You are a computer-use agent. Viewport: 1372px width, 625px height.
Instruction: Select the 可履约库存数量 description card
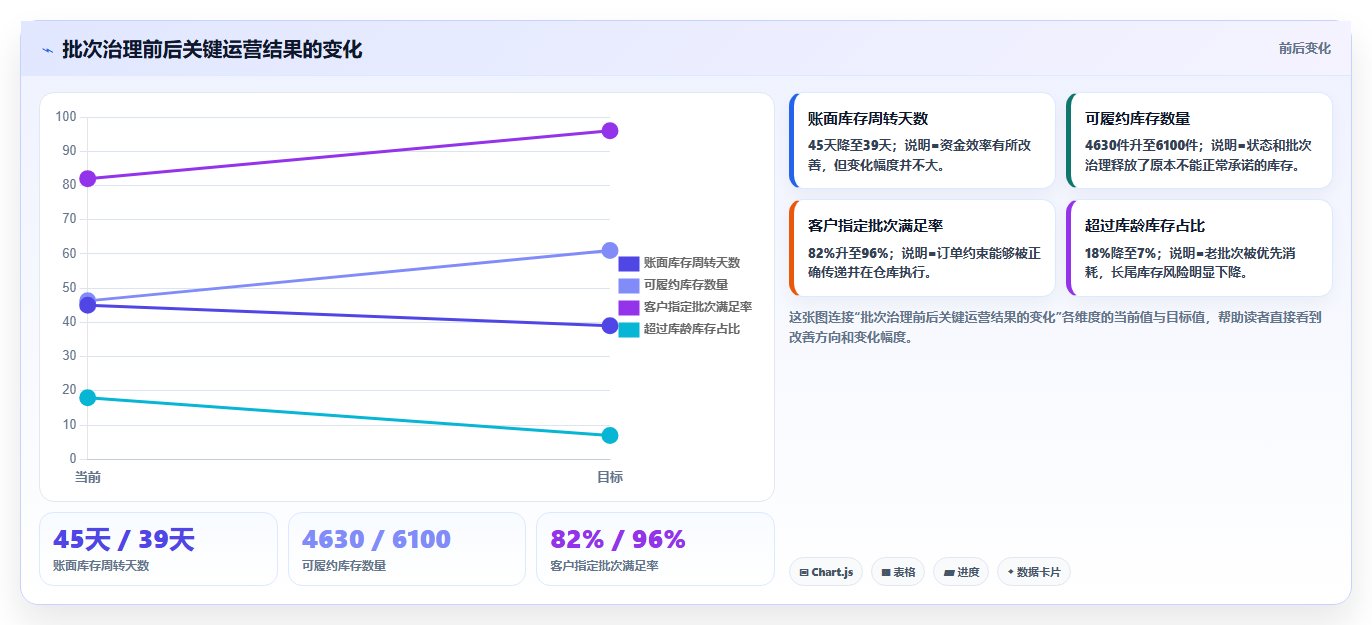click(x=1199, y=141)
